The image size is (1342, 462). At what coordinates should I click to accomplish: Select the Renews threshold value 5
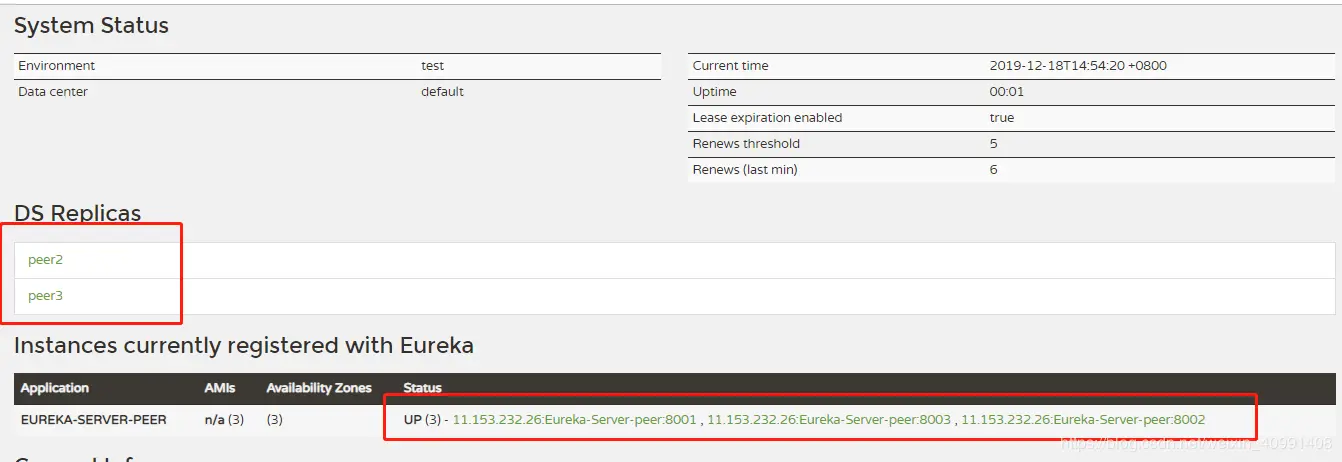(994, 144)
